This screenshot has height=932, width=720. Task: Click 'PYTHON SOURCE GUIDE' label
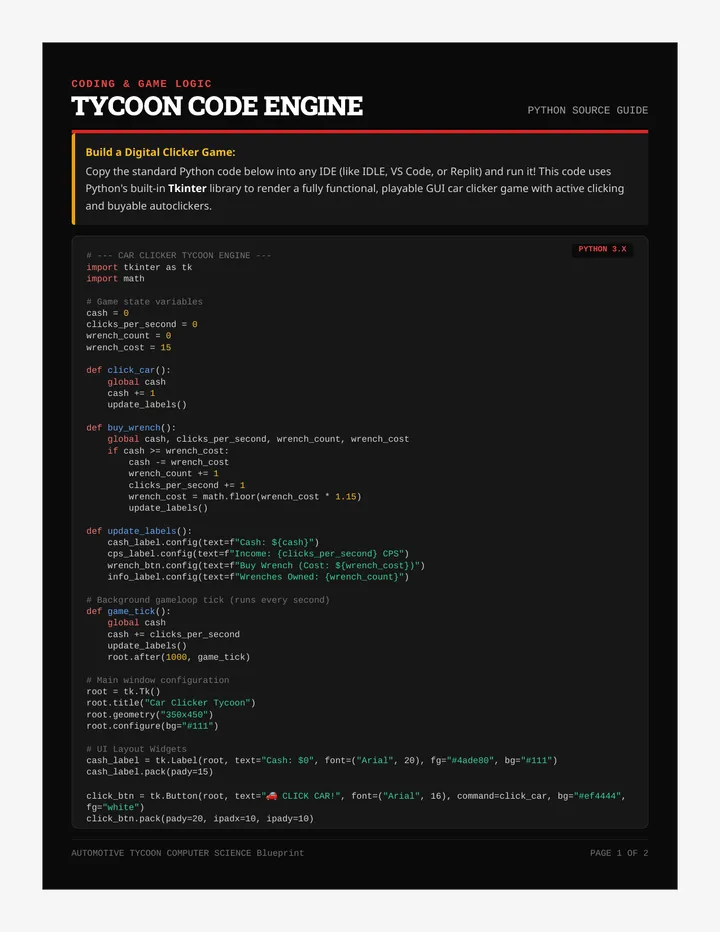coord(587,110)
